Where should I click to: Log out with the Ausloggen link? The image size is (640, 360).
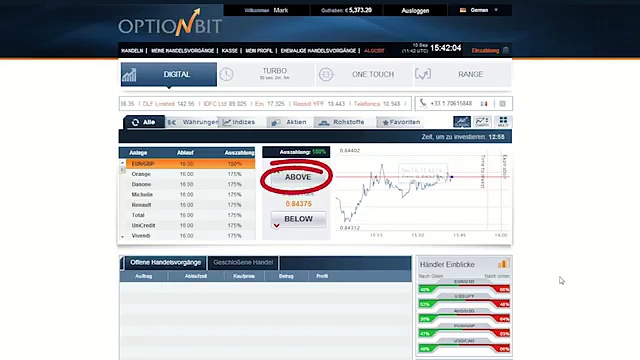pos(415,11)
